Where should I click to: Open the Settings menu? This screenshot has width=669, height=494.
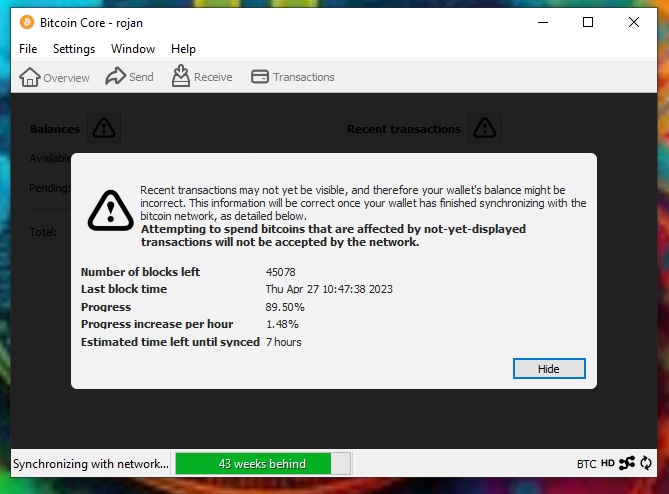74,49
